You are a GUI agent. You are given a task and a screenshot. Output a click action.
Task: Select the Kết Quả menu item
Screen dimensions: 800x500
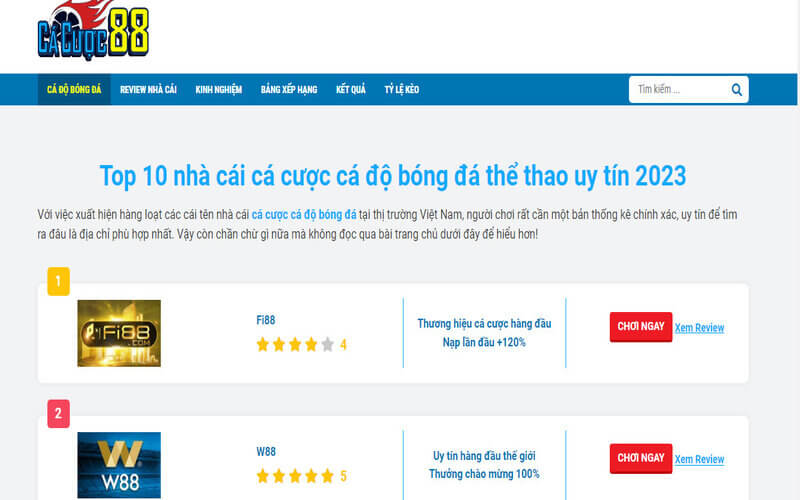tap(351, 90)
